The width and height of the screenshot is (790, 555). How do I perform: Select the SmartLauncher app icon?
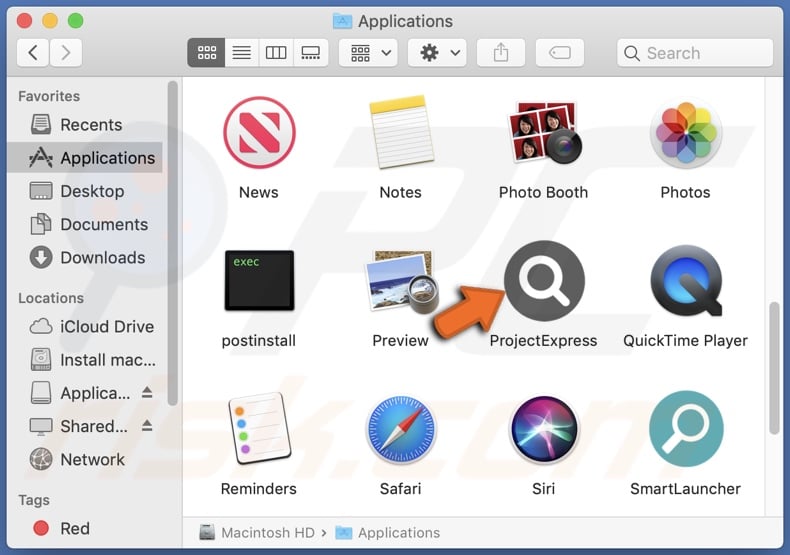click(686, 429)
